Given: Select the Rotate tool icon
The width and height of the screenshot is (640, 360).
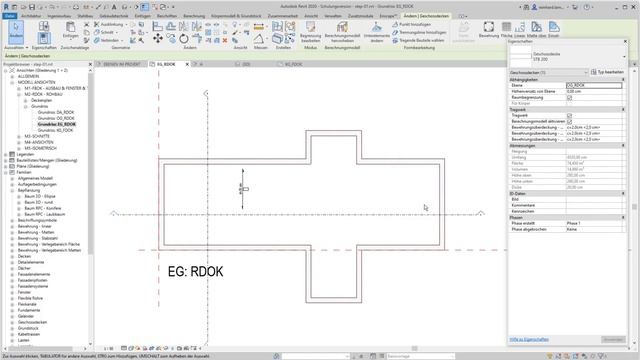Looking at the screenshot, I should [184, 39].
